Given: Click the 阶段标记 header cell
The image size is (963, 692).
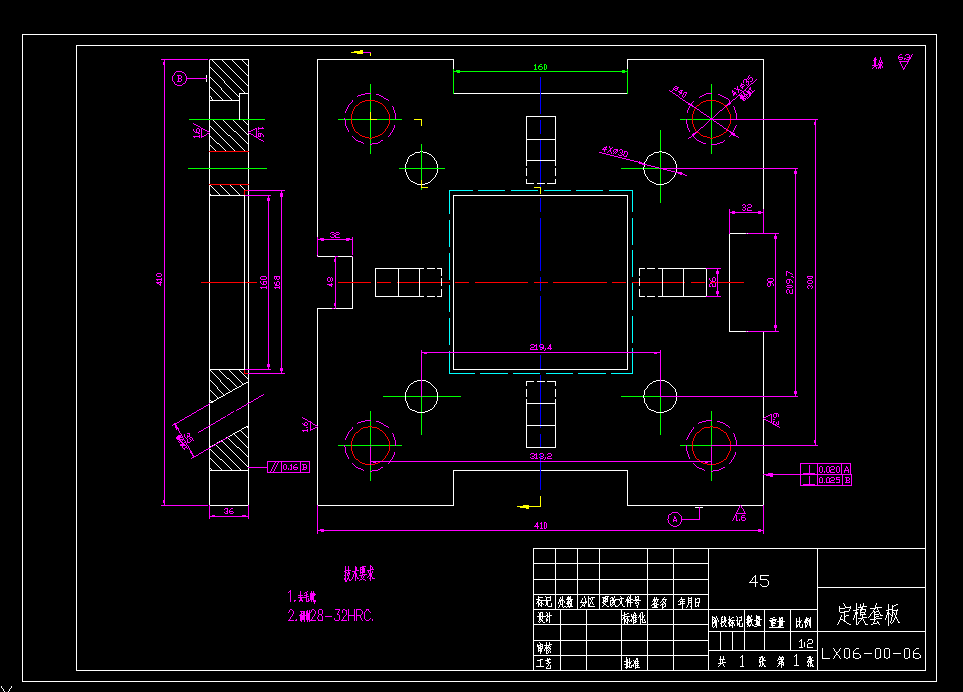Looking at the screenshot, I should (727, 622).
